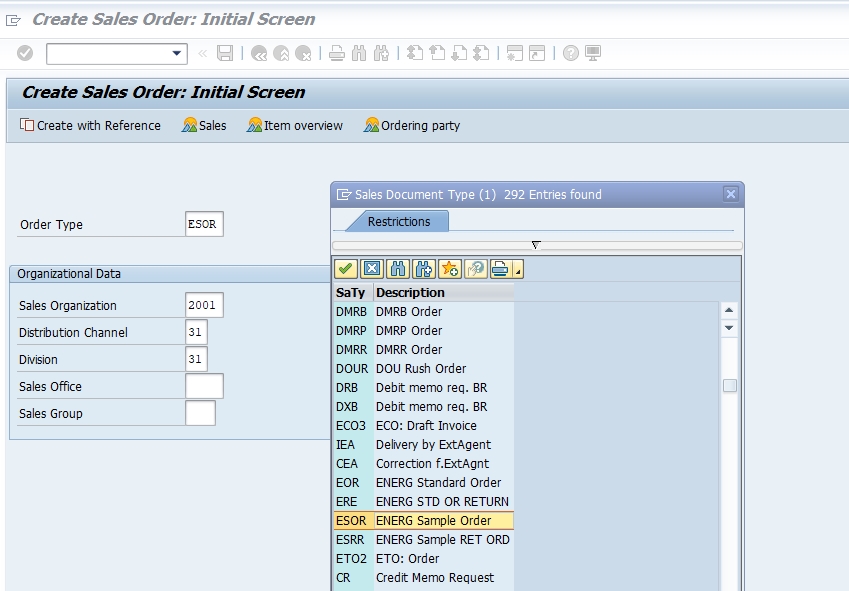The width and height of the screenshot is (849, 591).
Task: Click the popup list scrollbar thumb
Action: (729, 385)
